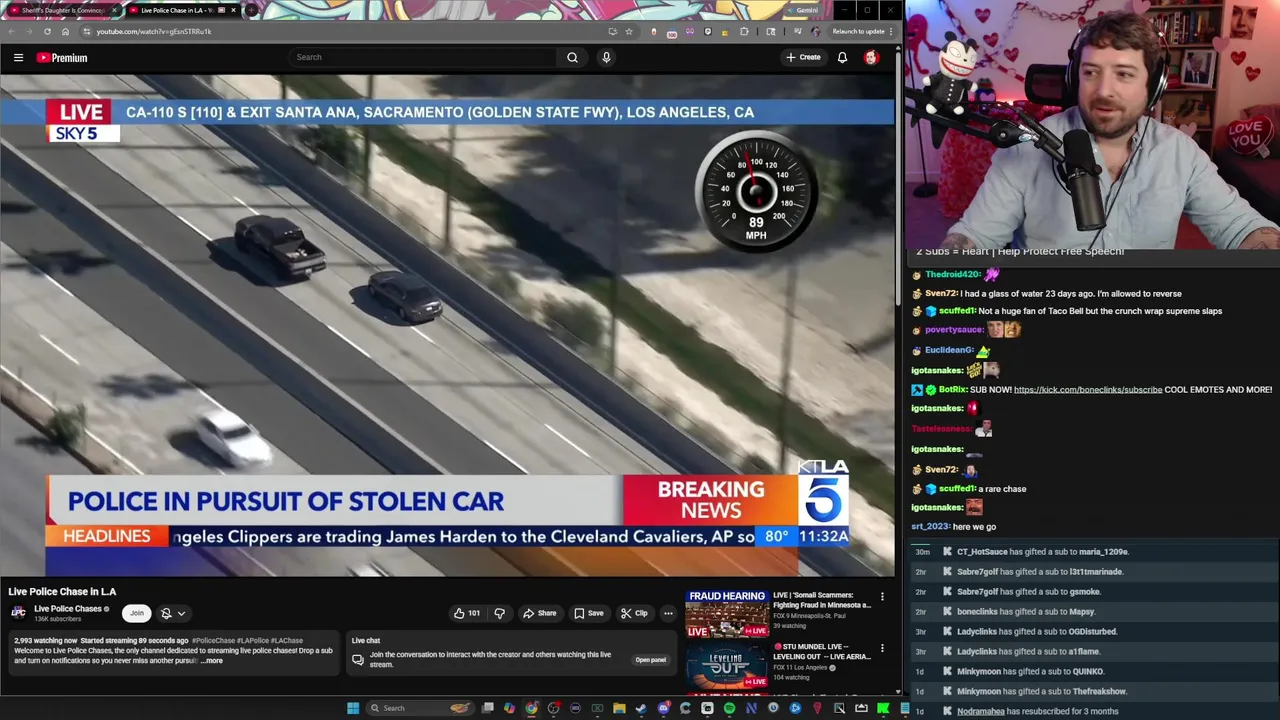Screen dimensions: 1280x720
Task: Open Steam from the taskbar
Action: click(x=641, y=708)
